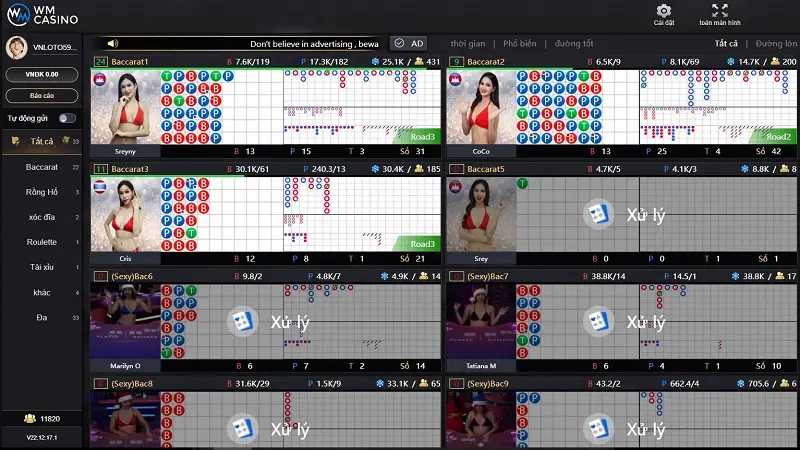This screenshot has width=800, height=450.
Task: Enter fullscreen mode (toàn màn hình)
Action: point(719,14)
